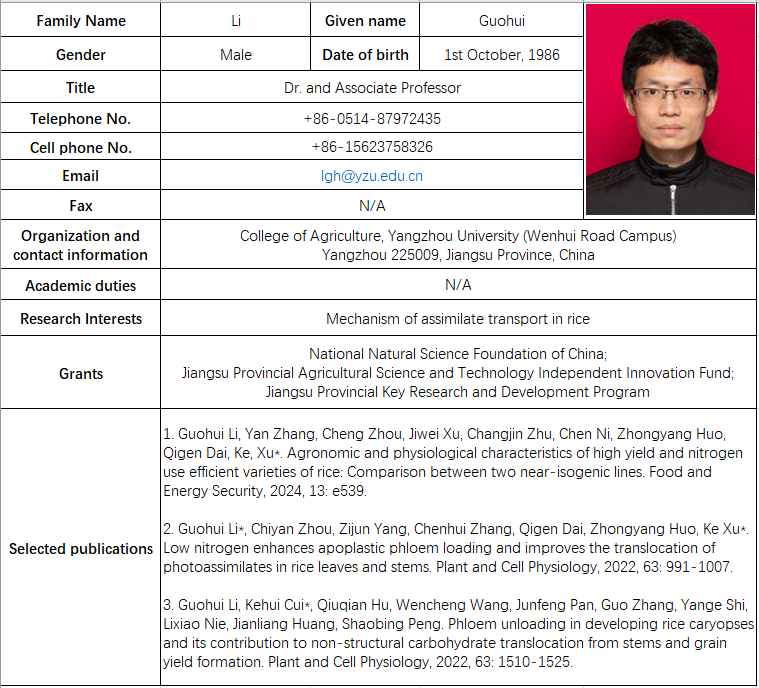Click the Academic duties label
The width and height of the screenshot is (759, 688).
[81, 286]
